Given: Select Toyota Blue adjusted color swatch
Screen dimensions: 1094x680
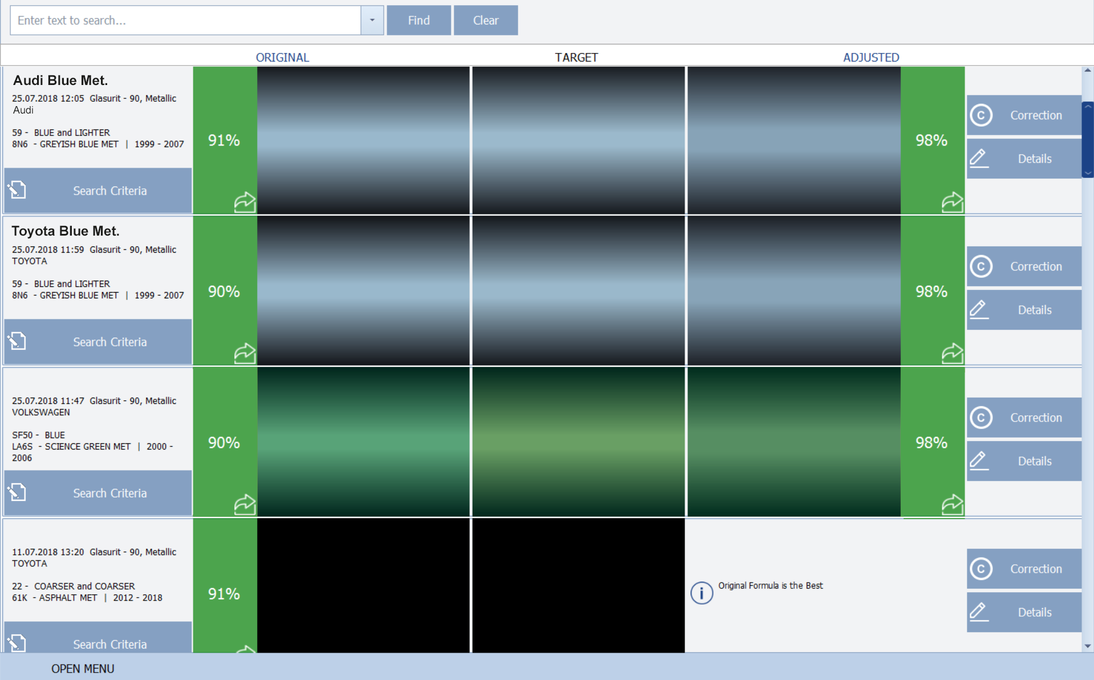Looking at the screenshot, I should tap(794, 290).
